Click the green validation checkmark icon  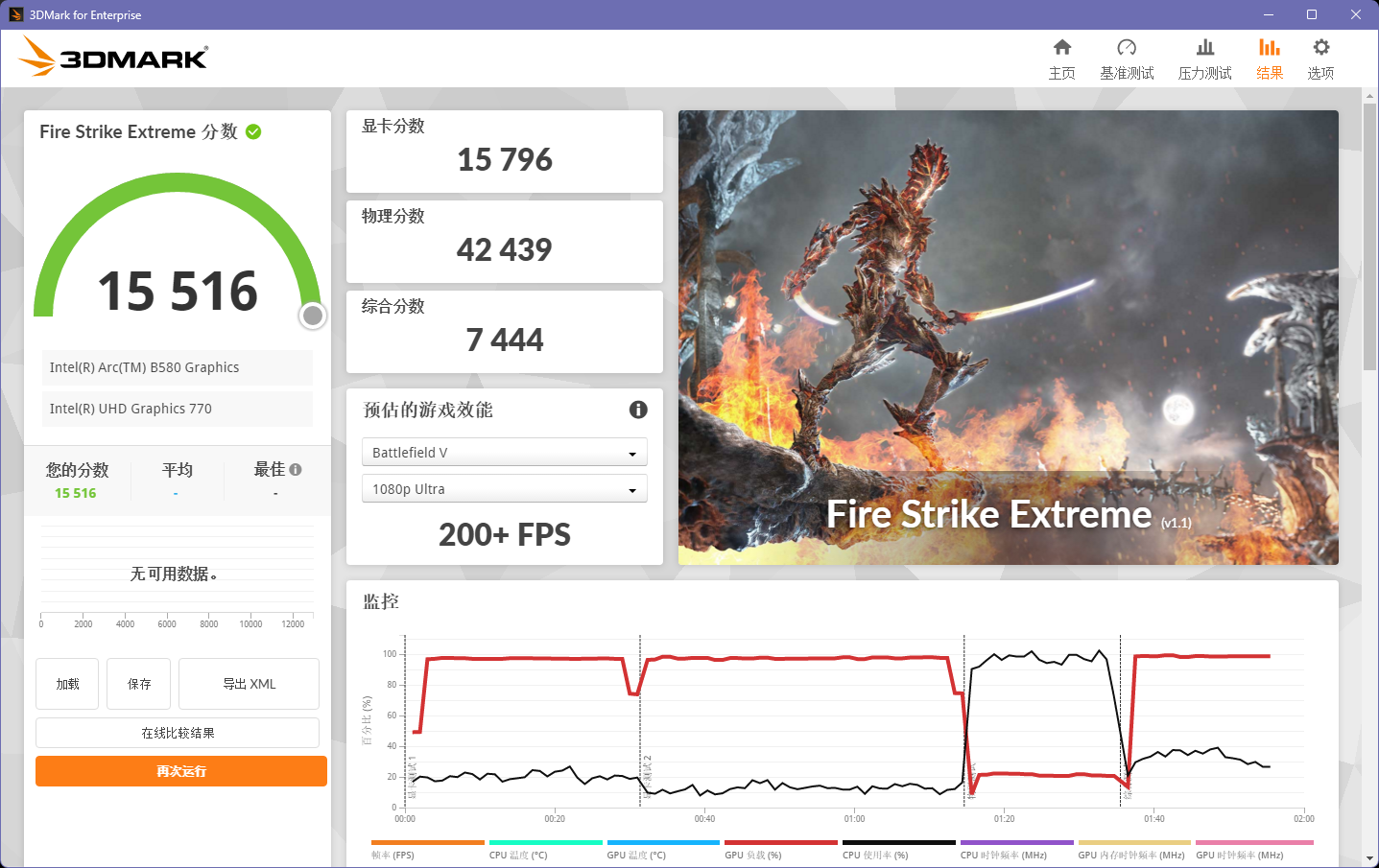[253, 131]
